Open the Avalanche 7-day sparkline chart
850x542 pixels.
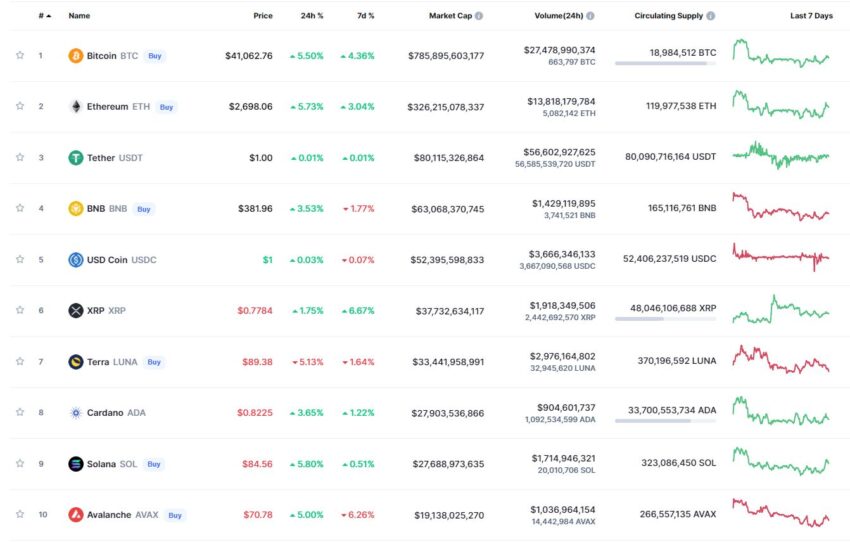[781, 513]
